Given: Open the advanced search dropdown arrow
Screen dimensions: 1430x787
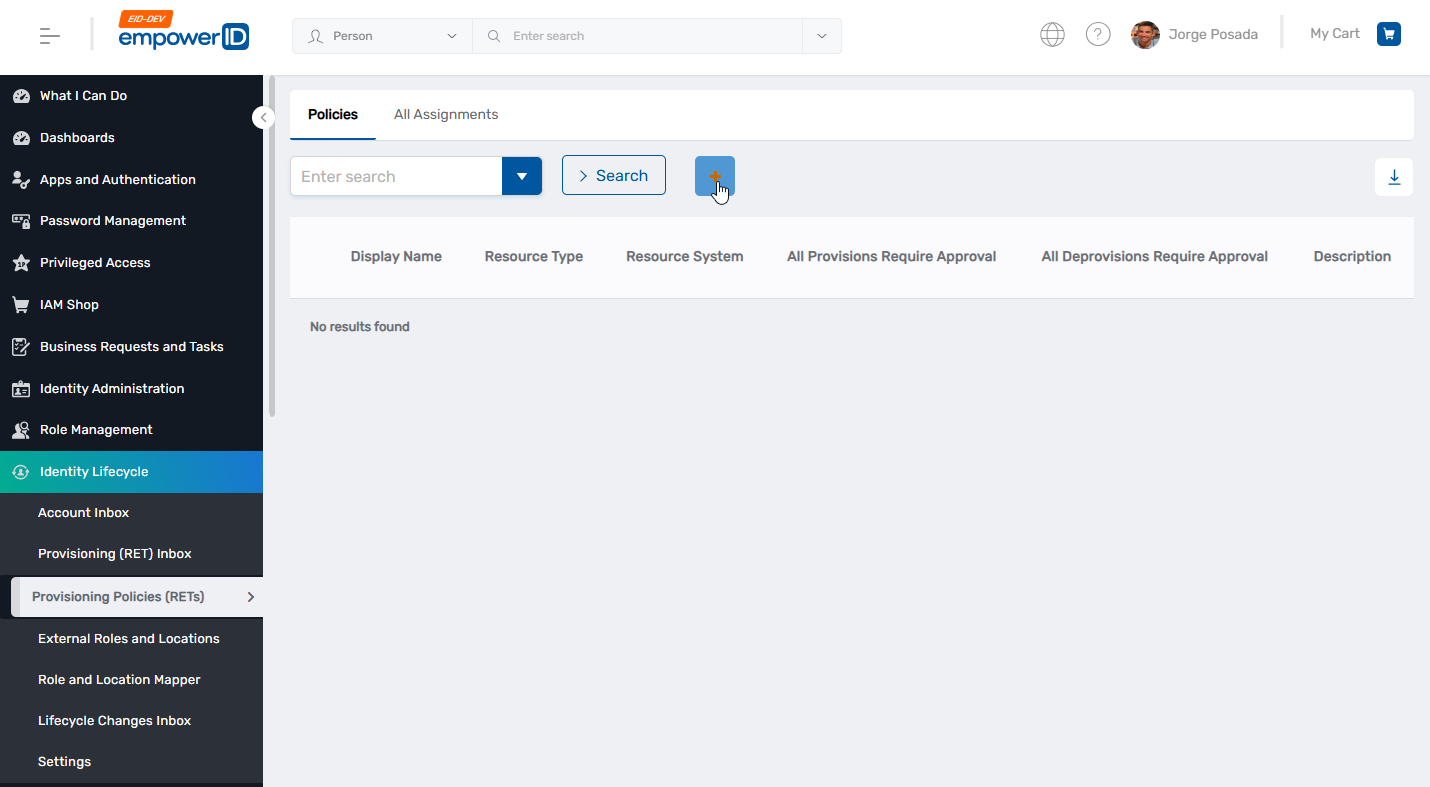Looking at the screenshot, I should [x=522, y=175].
